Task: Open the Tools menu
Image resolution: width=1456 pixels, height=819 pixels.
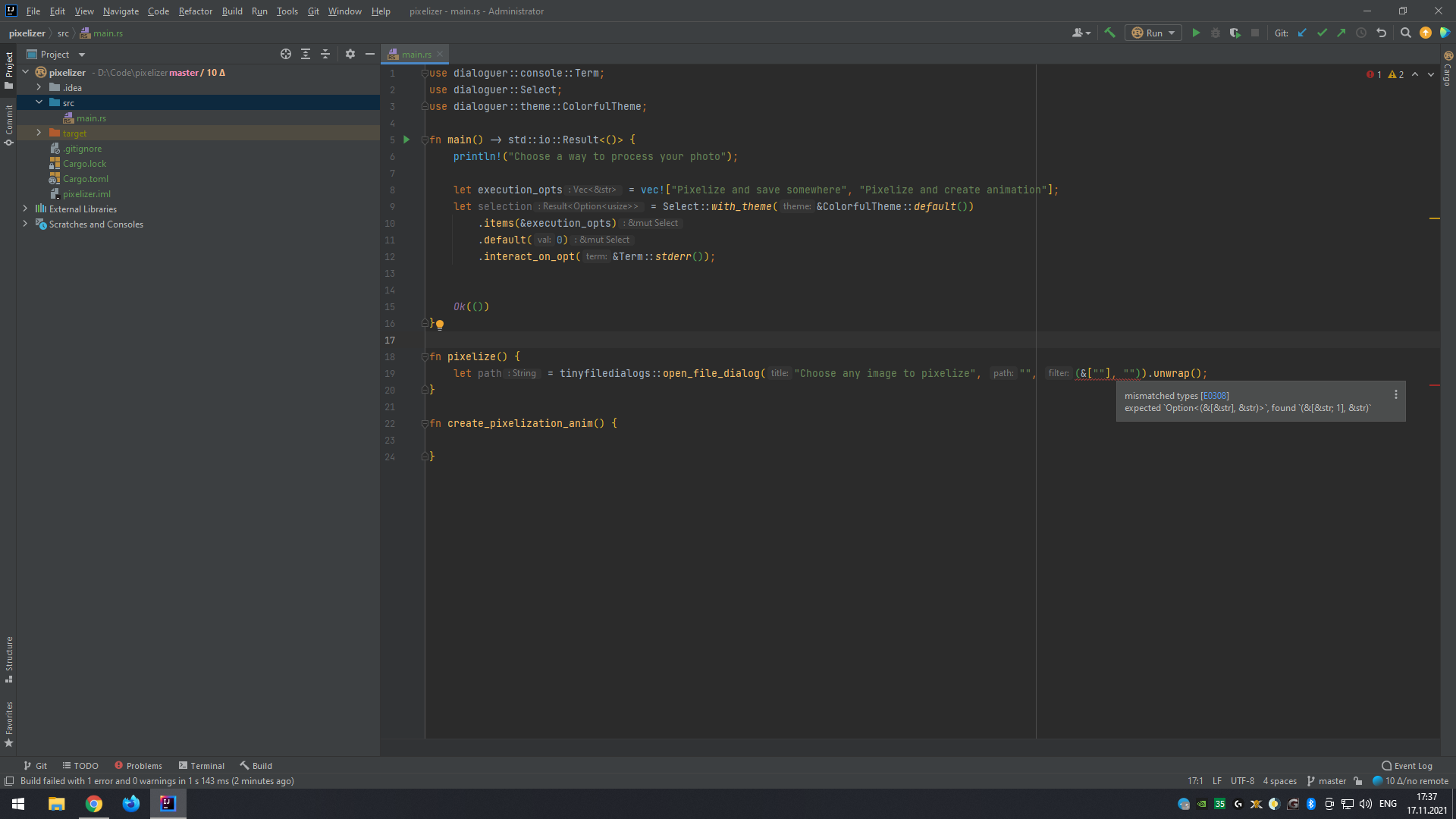Action: (287, 11)
